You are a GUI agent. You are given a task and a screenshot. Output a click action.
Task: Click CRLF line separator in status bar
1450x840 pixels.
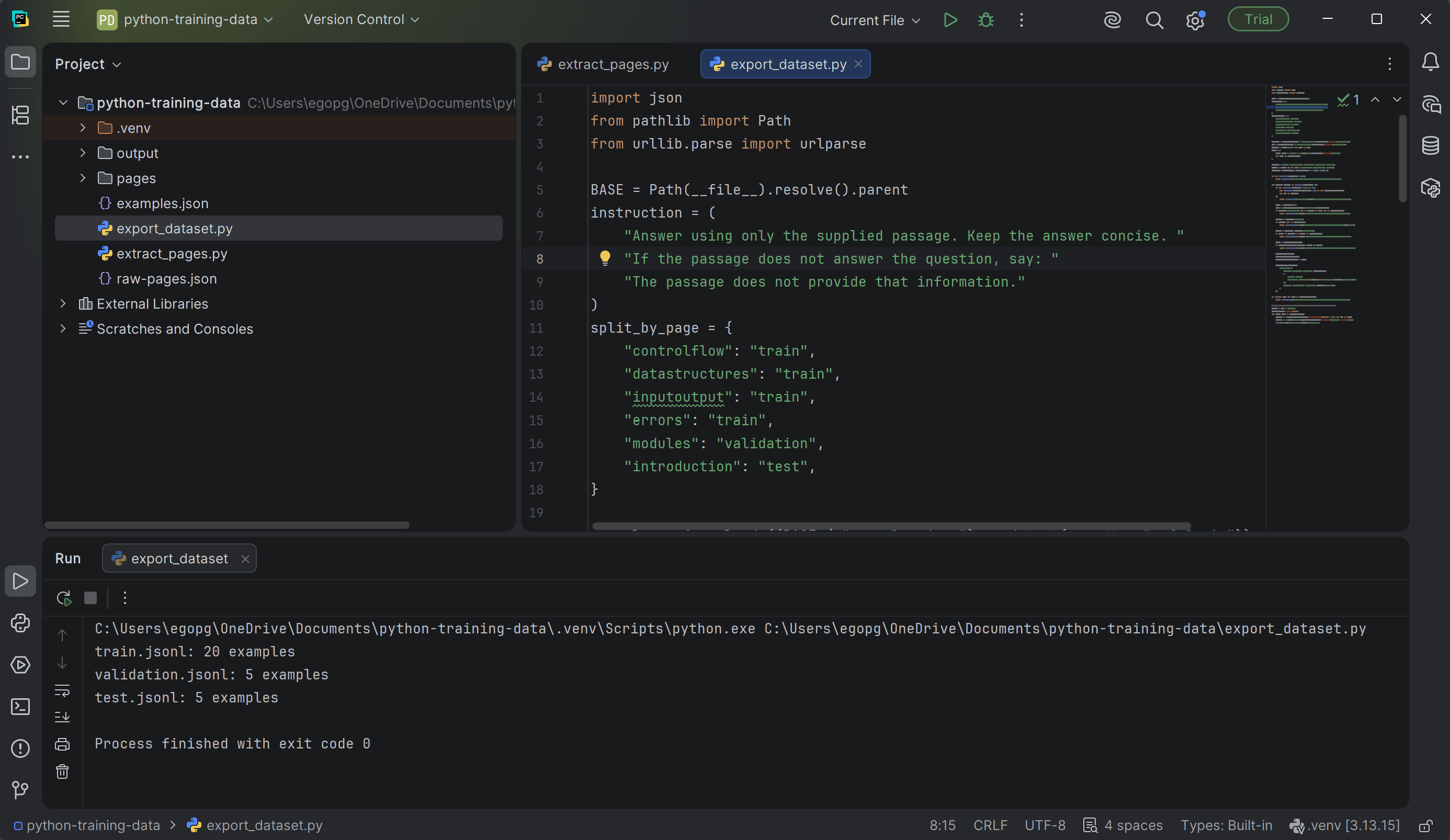tap(990, 825)
